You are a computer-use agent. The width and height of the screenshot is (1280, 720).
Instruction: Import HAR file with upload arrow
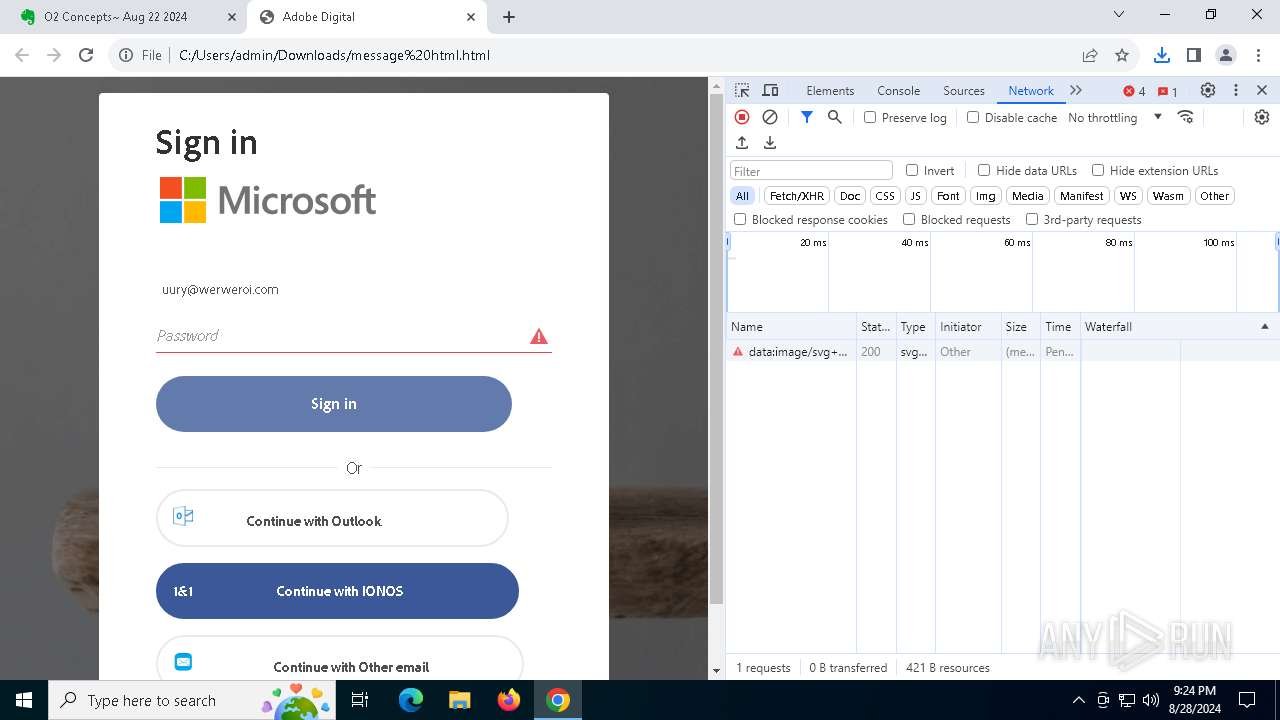click(742, 143)
